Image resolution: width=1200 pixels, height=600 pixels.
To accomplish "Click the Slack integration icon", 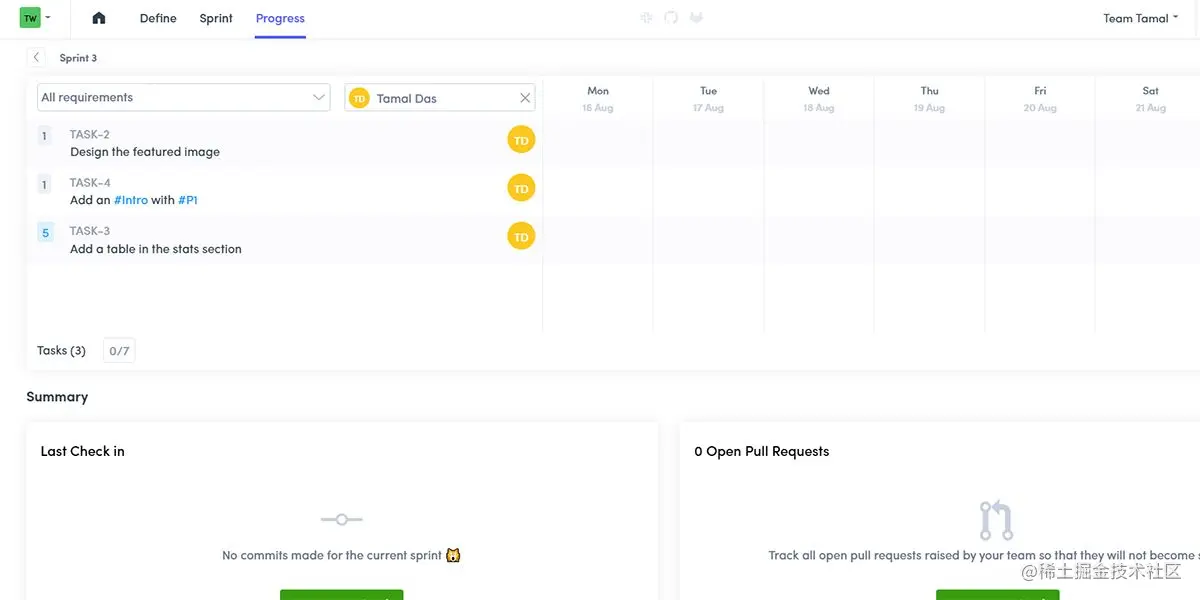I will [x=646, y=18].
